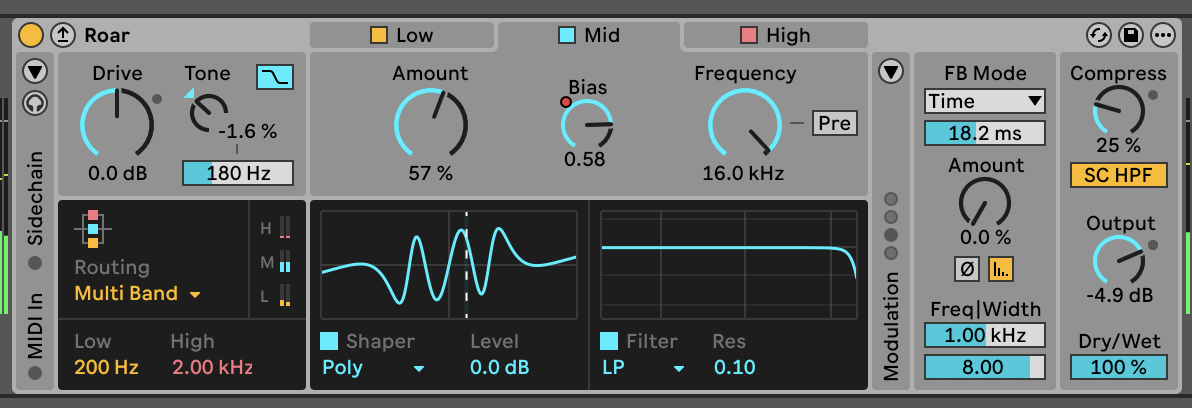This screenshot has width=1192, height=408.
Task: Click the 8.00 Width field
Action: tap(985, 368)
